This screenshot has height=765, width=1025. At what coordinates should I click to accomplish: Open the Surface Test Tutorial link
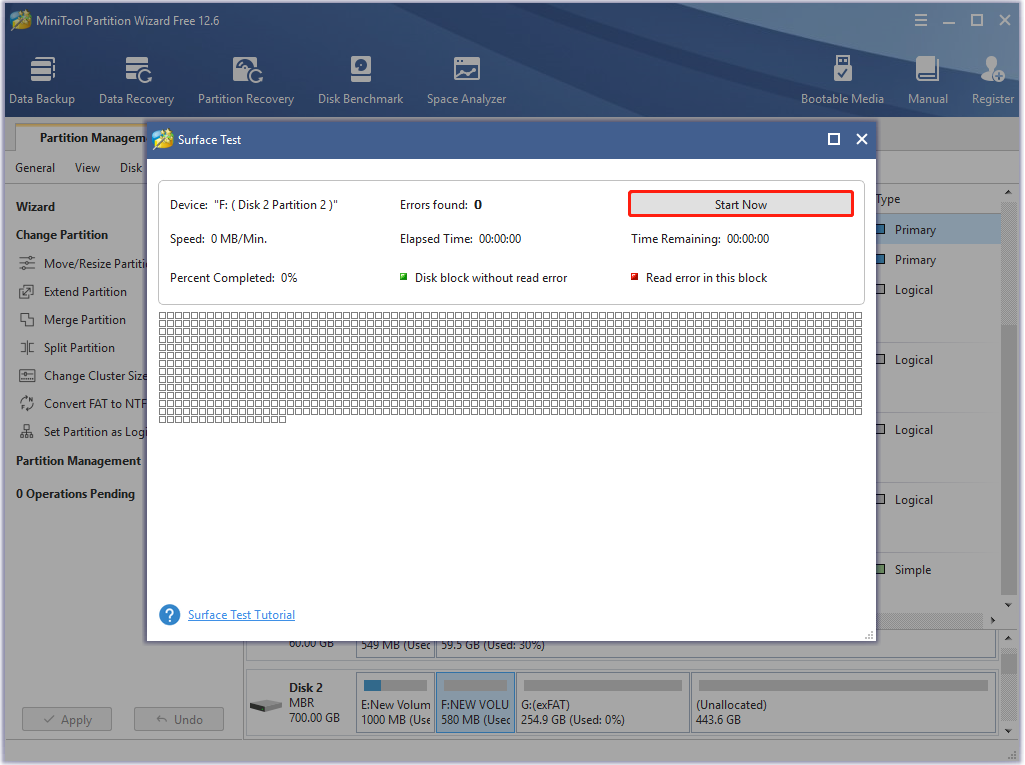241,615
